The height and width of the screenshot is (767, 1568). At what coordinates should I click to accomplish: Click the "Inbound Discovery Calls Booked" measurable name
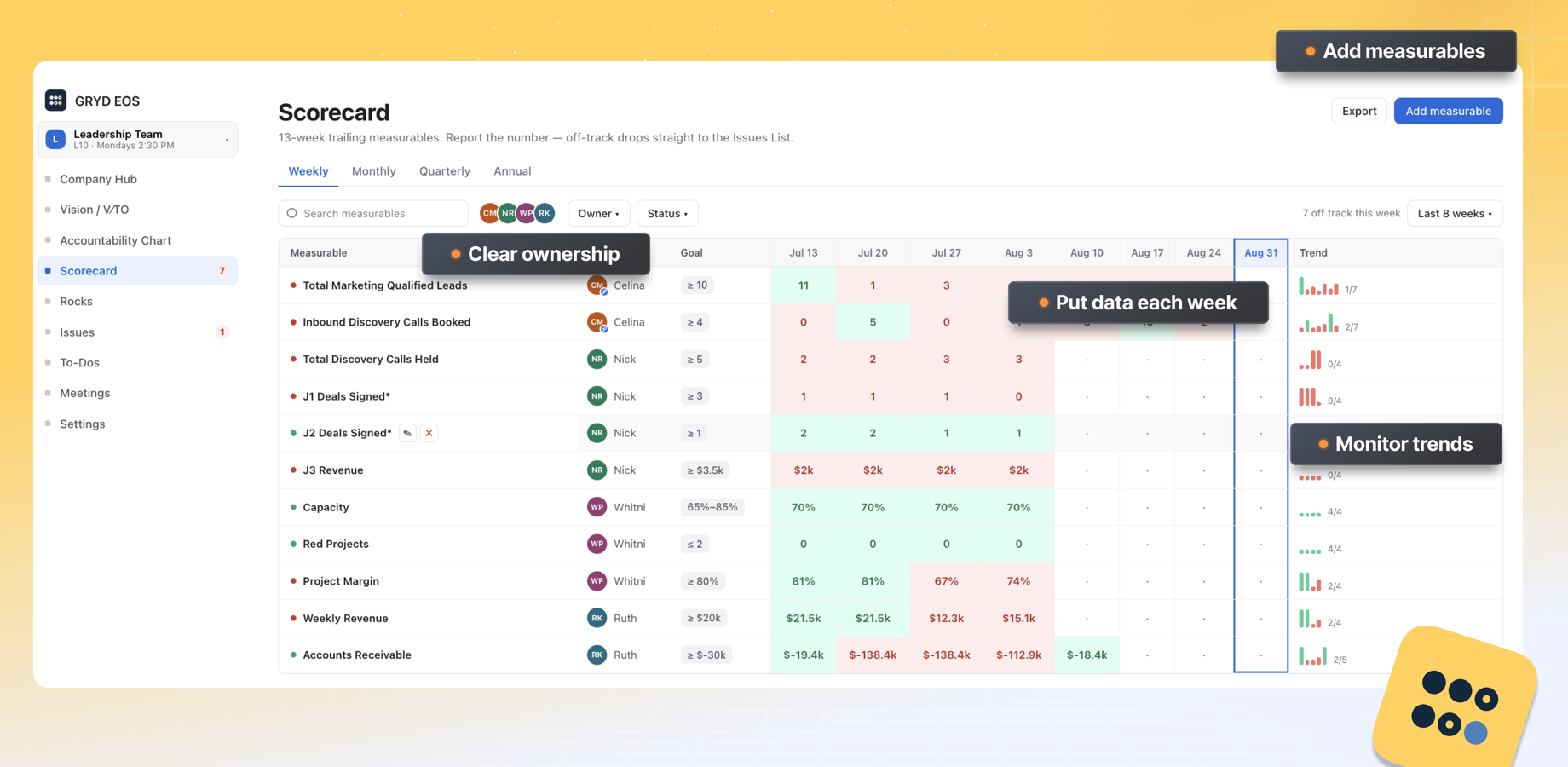click(387, 322)
